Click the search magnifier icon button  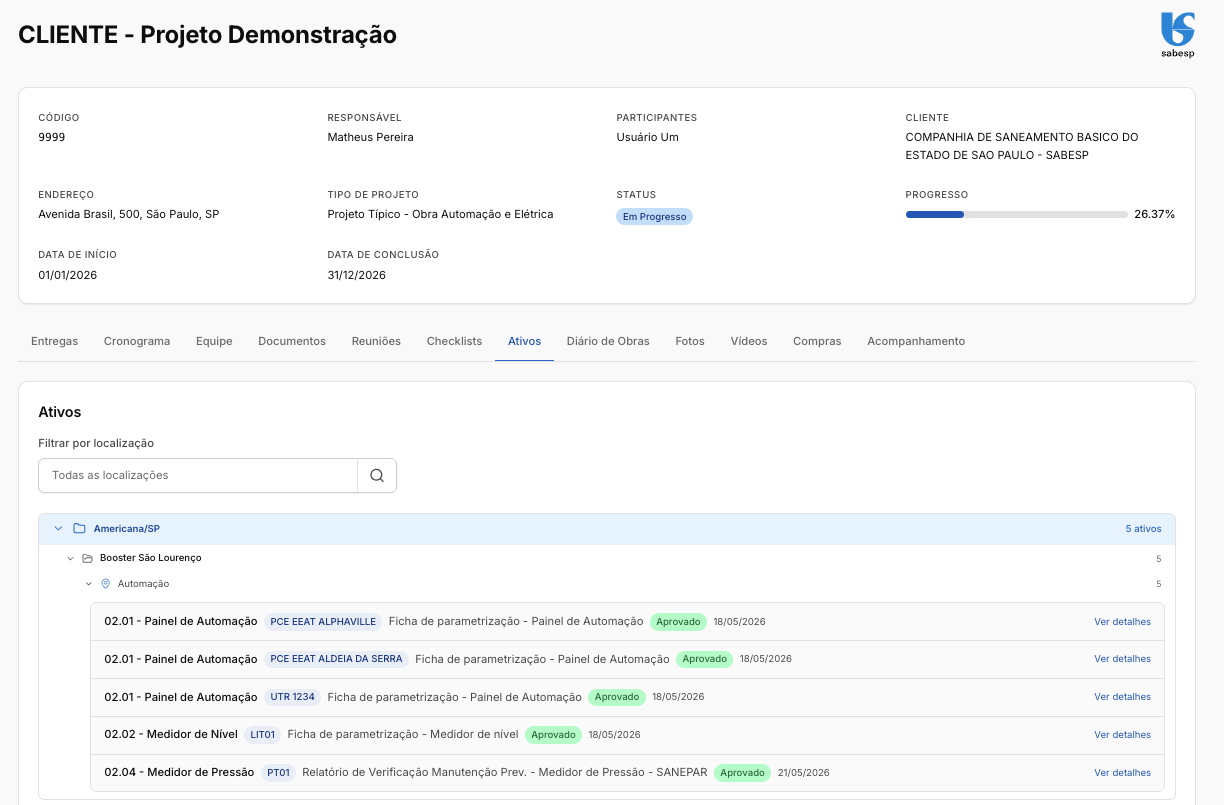click(x=377, y=476)
